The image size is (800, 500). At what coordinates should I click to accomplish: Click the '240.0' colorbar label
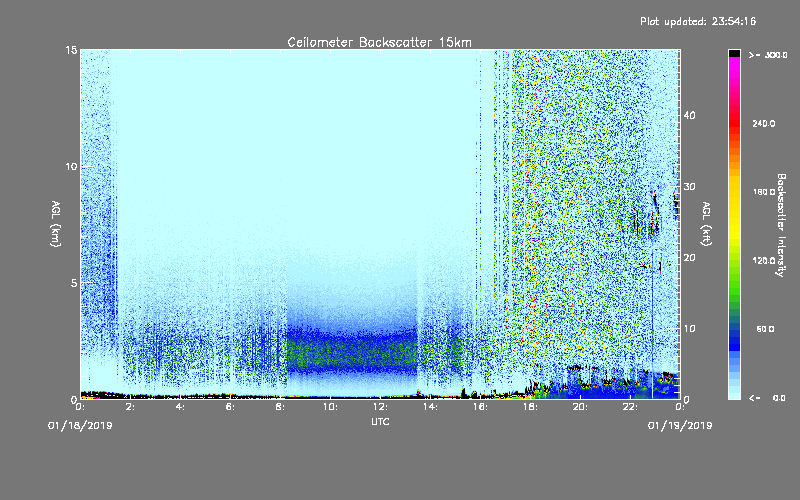point(764,124)
